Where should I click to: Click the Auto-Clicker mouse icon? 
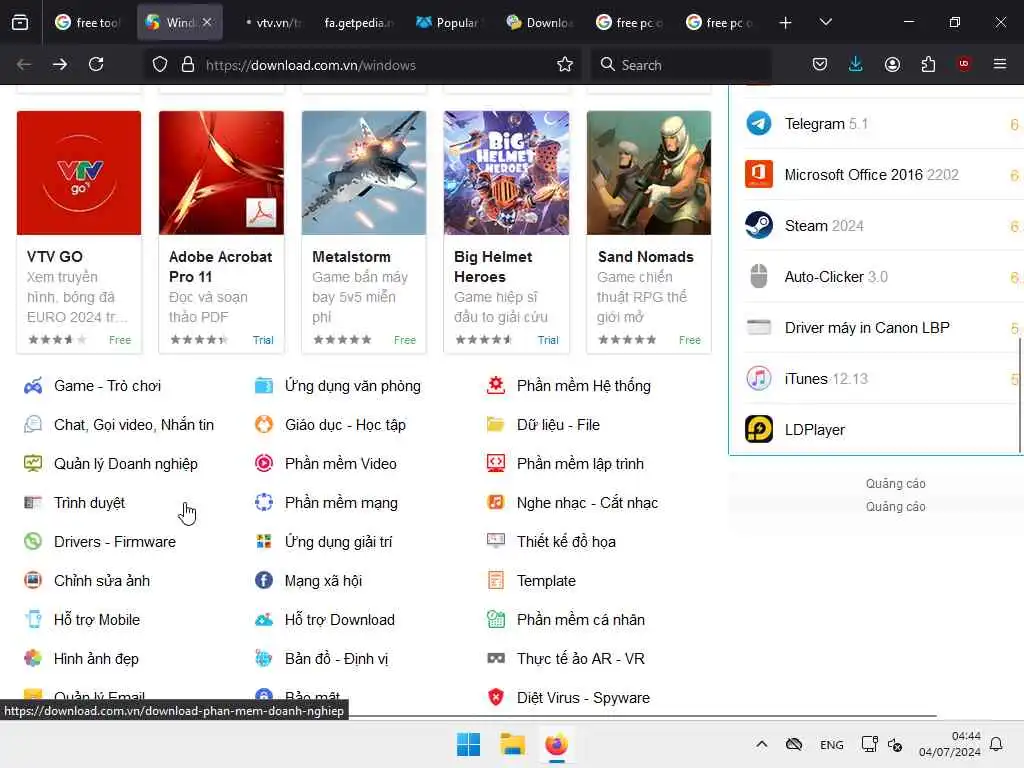(x=759, y=276)
